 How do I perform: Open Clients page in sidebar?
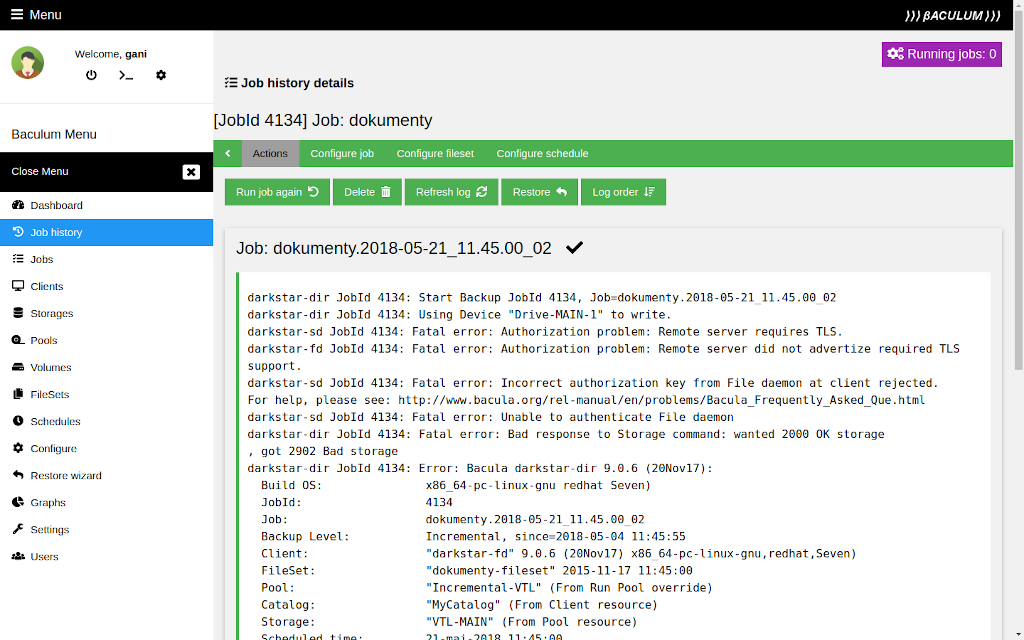pyautogui.click(x=106, y=286)
